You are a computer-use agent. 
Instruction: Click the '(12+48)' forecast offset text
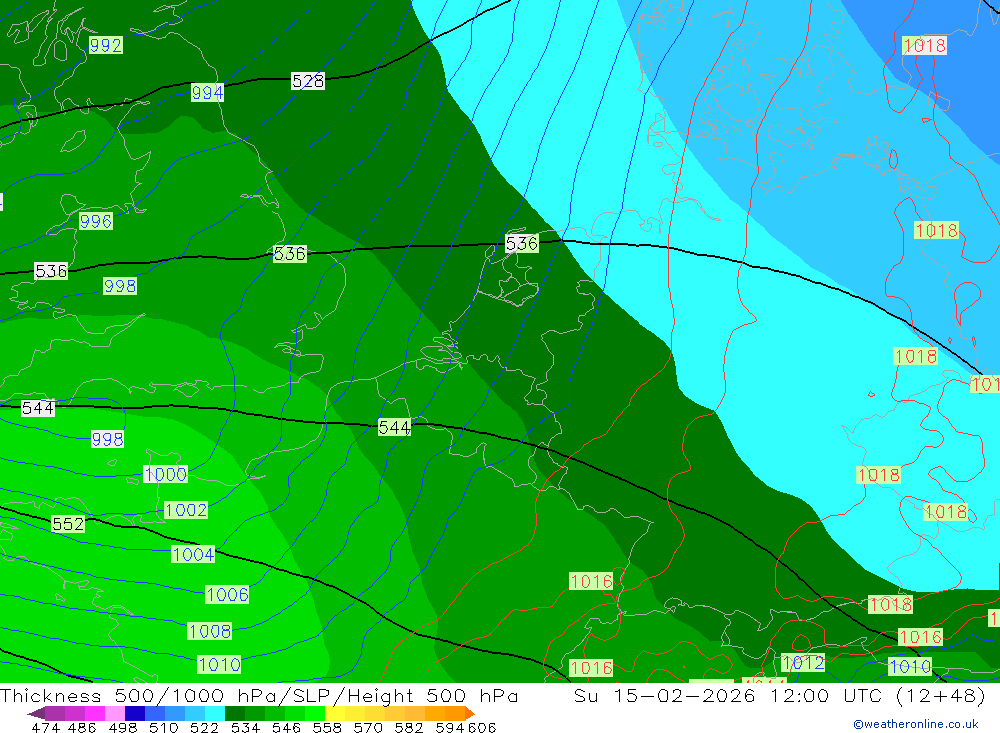point(941,695)
